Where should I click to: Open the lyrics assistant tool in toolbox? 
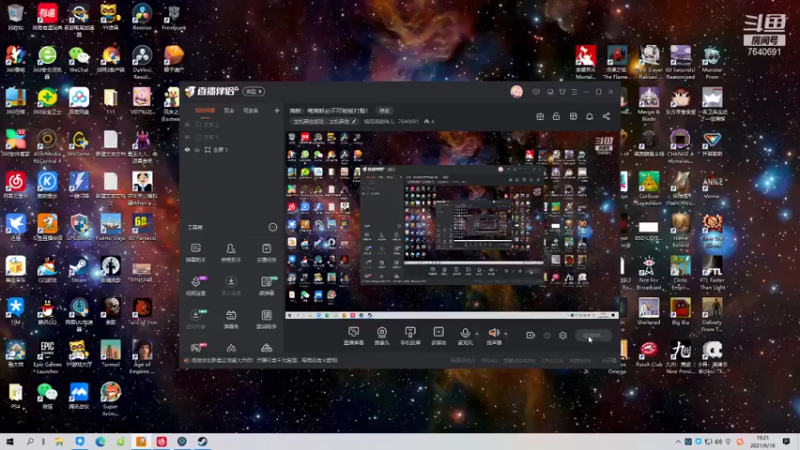(266, 319)
